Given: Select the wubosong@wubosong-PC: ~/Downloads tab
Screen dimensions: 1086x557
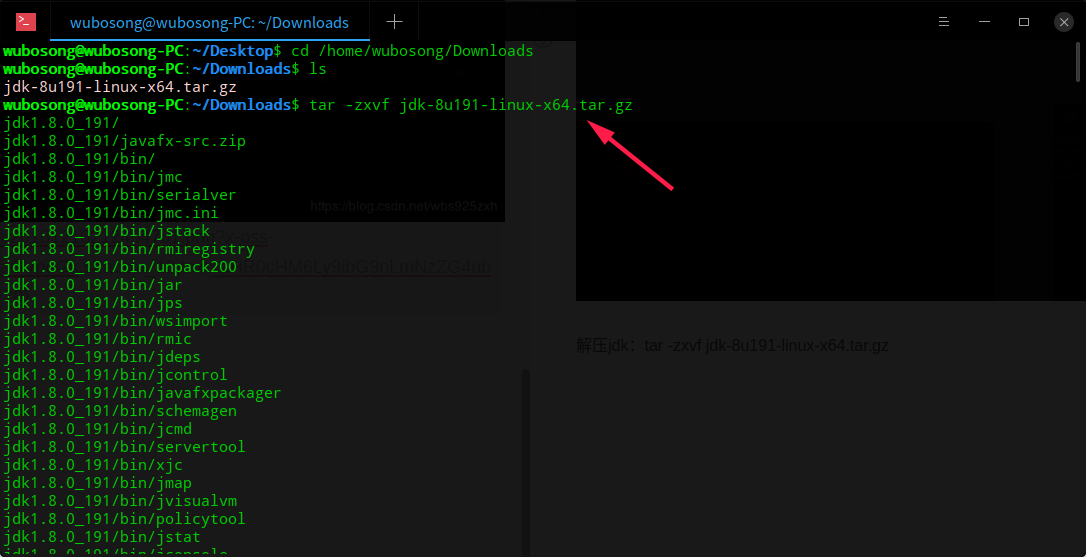Looking at the screenshot, I should click(210, 22).
